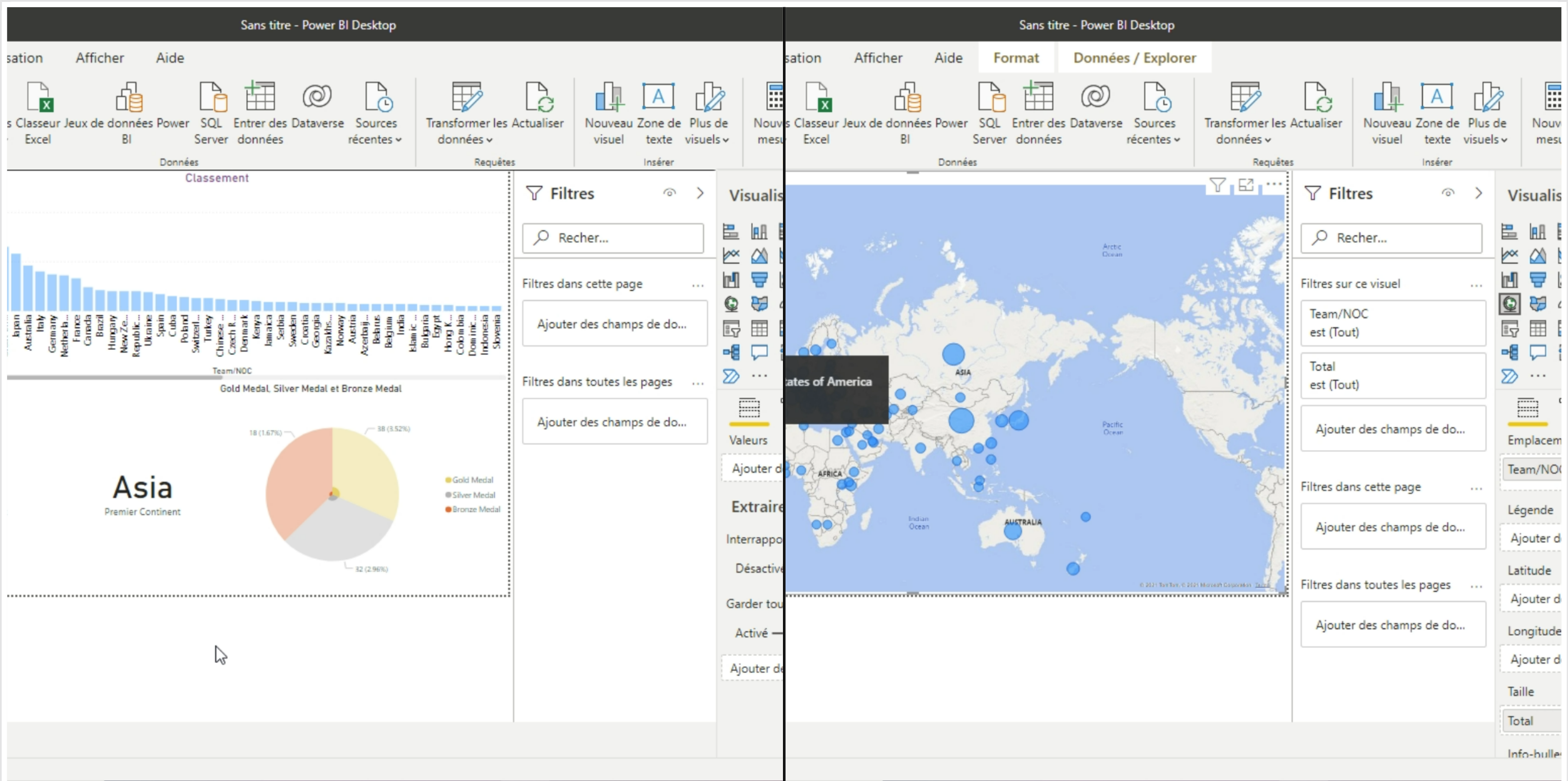The image size is (1568, 781).
Task: Open Aide tab in left window
Action: coord(170,58)
